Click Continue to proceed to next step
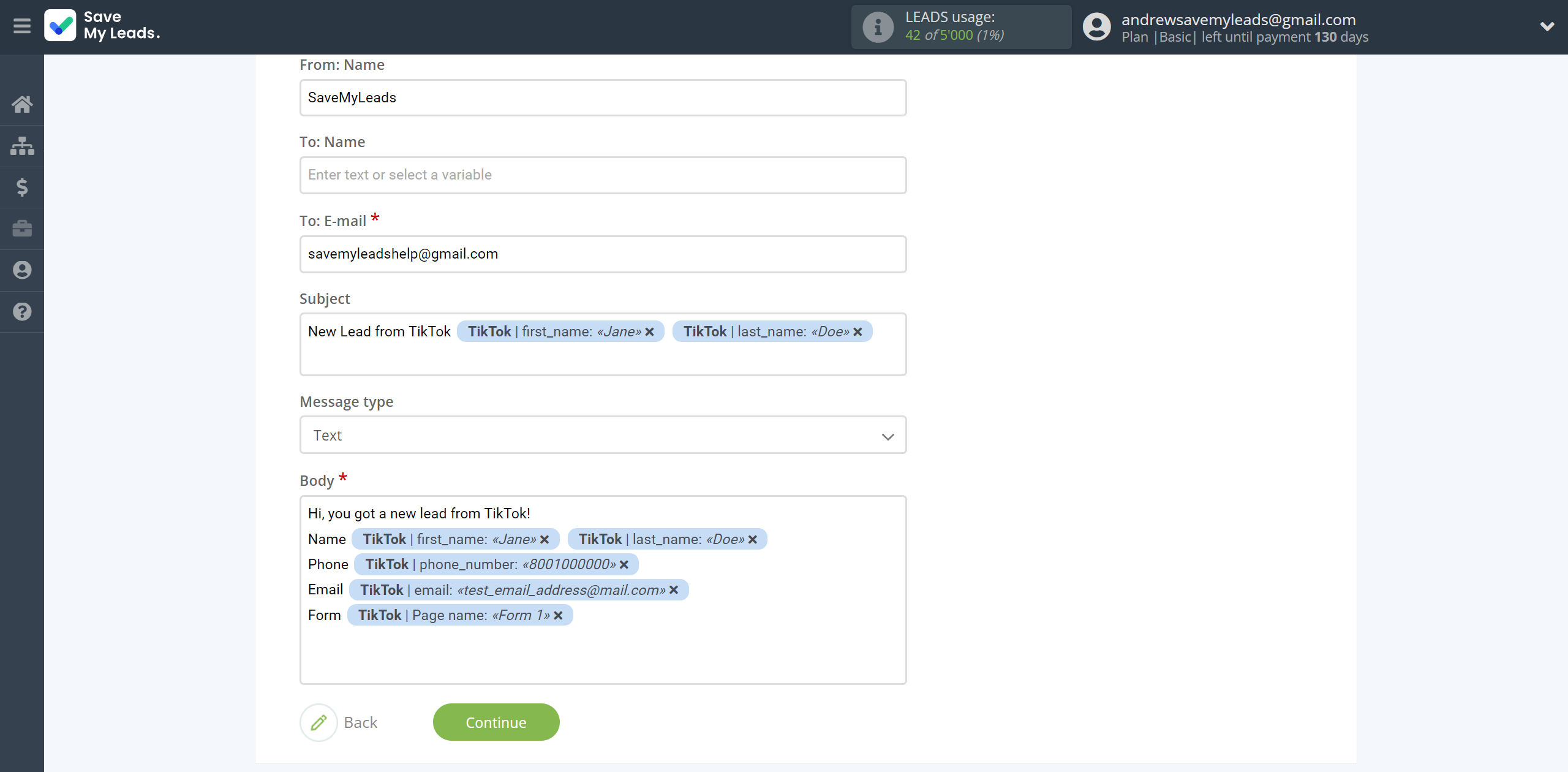The height and width of the screenshot is (772, 1568). (x=496, y=722)
